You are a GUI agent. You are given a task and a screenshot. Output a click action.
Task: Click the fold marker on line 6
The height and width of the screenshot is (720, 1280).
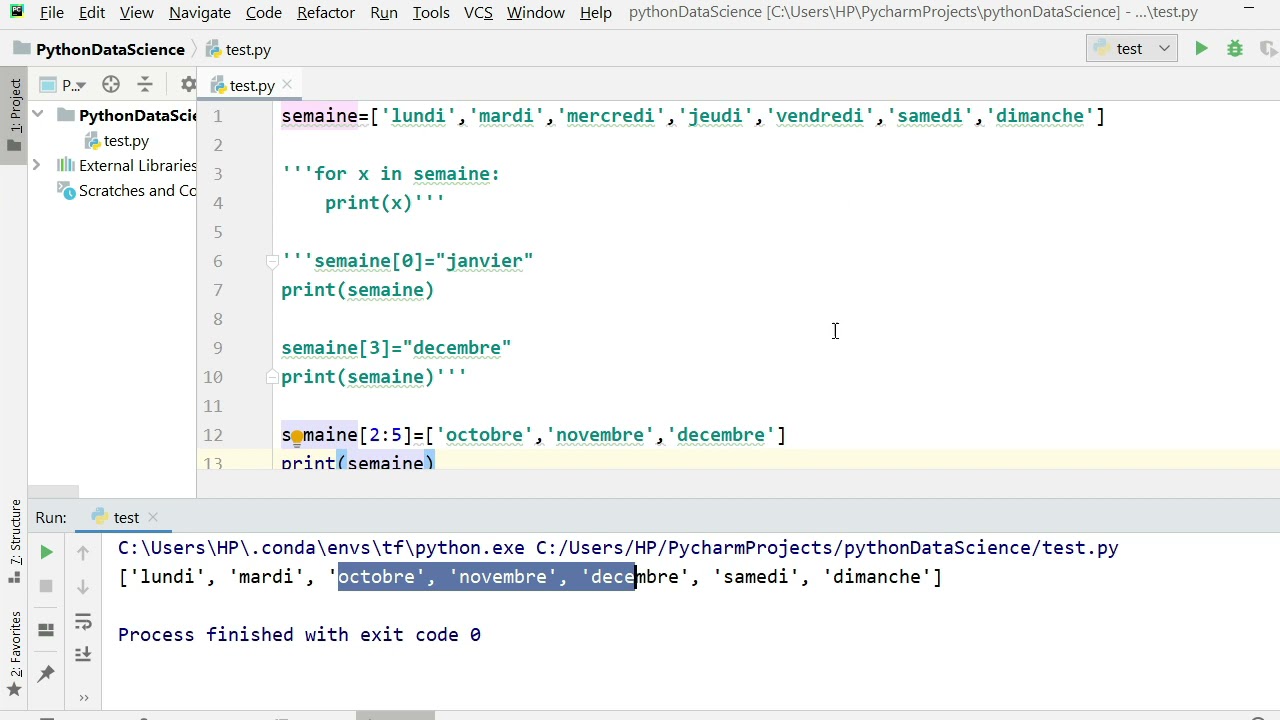pos(271,261)
